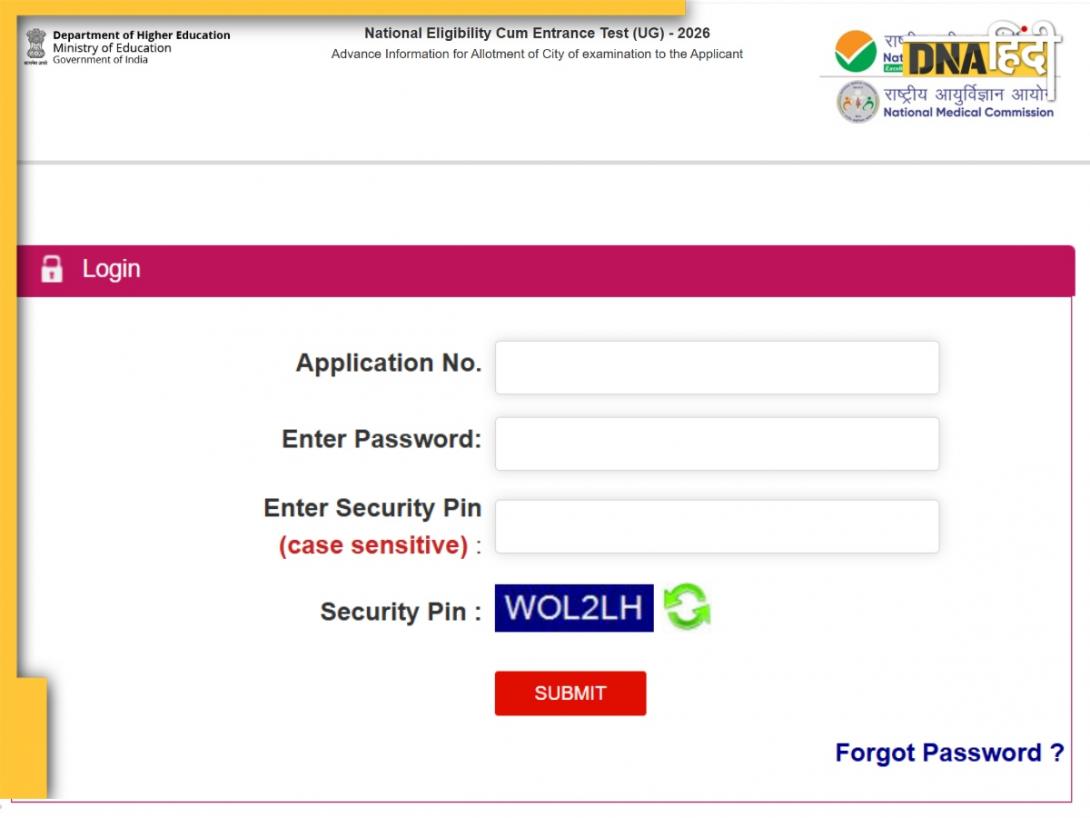Image resolution: width=1090 pixels, height=818 pixels.
Task: Click the Security Pin label beside captcha
Action: tap(400, 612)
